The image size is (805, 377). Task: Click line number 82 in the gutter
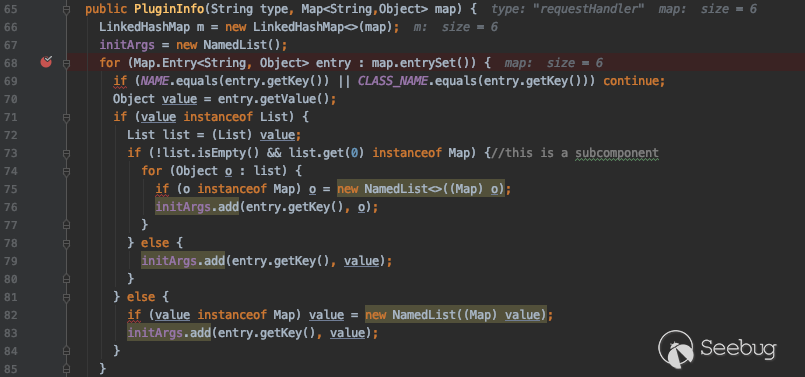click(10, 315)
